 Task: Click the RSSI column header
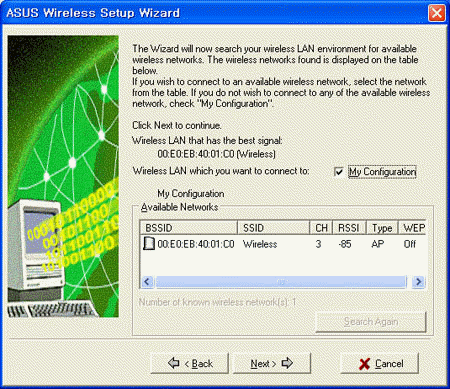click(x=349, y=228)
